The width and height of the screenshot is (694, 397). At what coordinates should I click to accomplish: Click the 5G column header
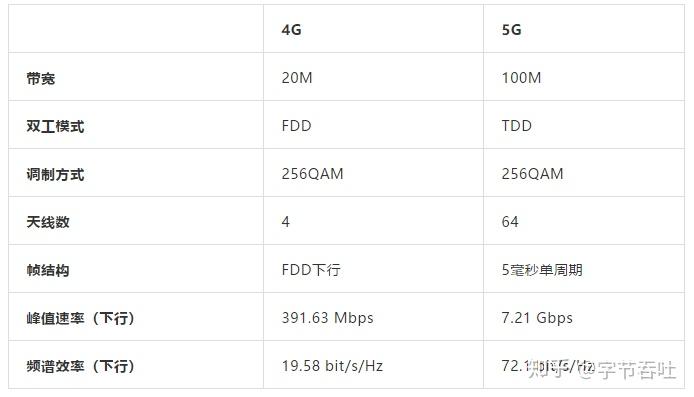pyautogui.click(x=511, y=30)
